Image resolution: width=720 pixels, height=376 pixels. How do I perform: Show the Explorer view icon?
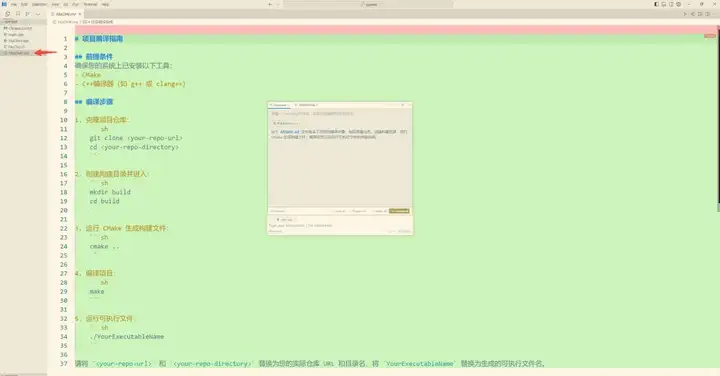pos(7,14)
